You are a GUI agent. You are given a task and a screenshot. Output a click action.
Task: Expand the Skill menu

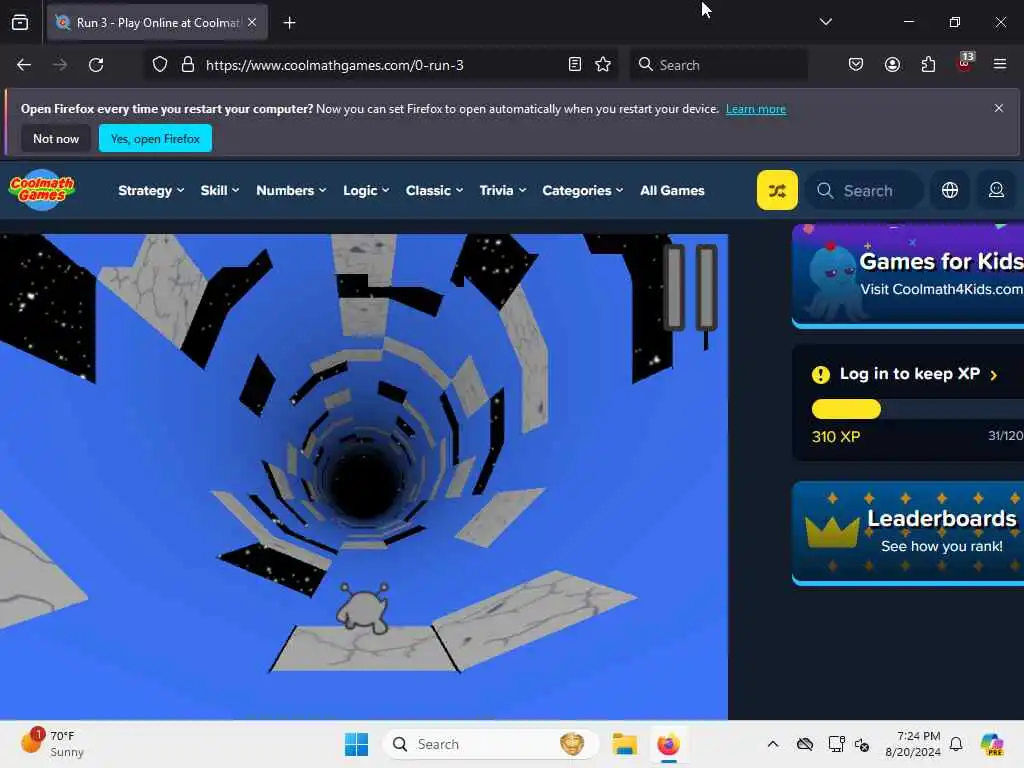219,190
